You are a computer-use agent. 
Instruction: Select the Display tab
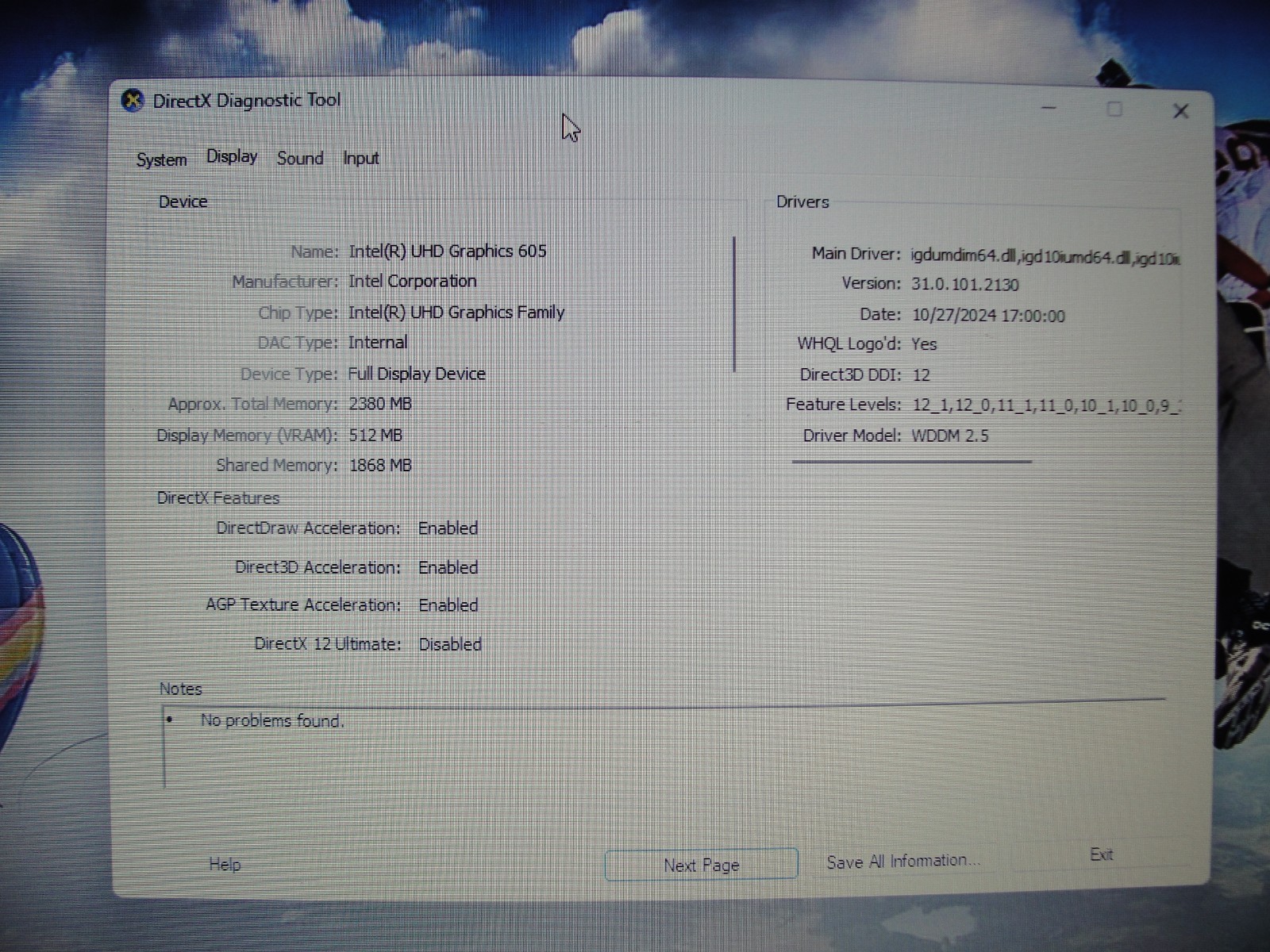click(232, 156)
